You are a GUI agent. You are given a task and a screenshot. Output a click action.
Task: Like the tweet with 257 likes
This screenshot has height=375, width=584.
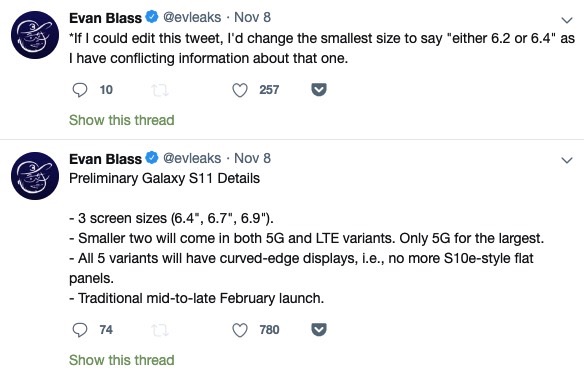[240, 90]
